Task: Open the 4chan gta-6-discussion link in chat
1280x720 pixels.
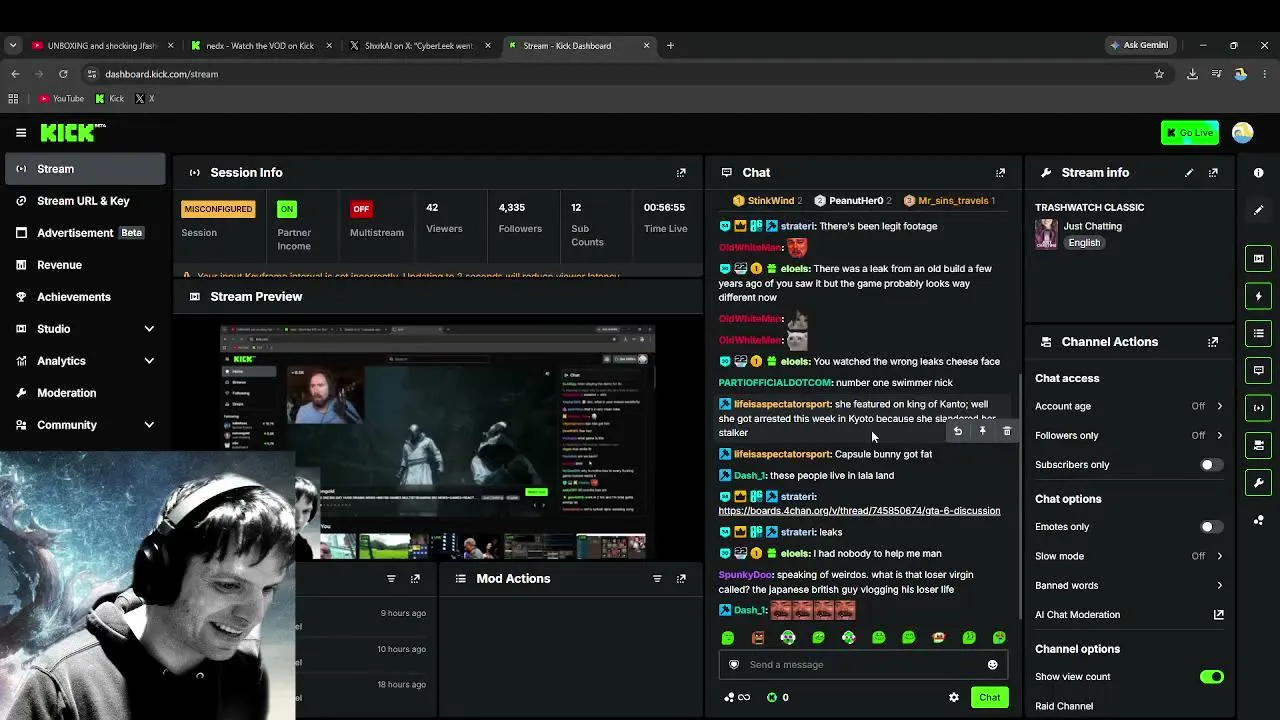Action: [859, 511]
